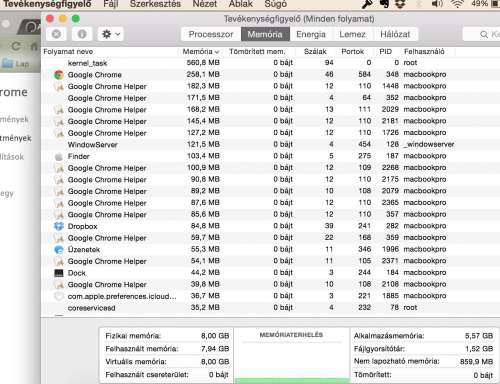Image resolution: width=500 pixels, height=384 pixels.
Task: Click the icon of the 39,8 MB Chrome Helper
Action: click(x=59, y=285)
